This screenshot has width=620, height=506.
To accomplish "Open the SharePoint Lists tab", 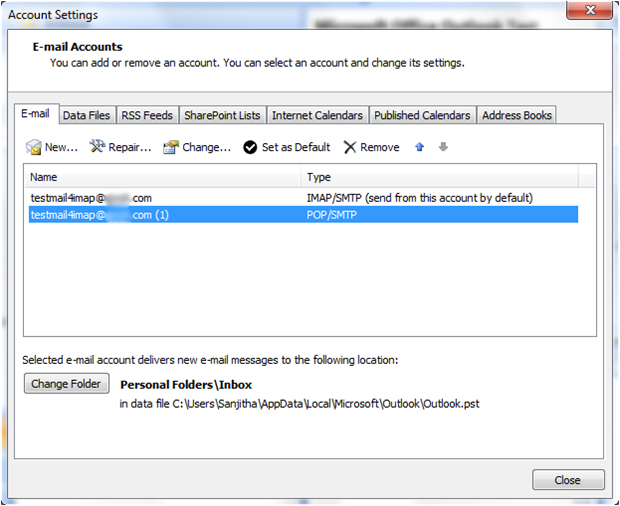I will click(x=222, y=115).
